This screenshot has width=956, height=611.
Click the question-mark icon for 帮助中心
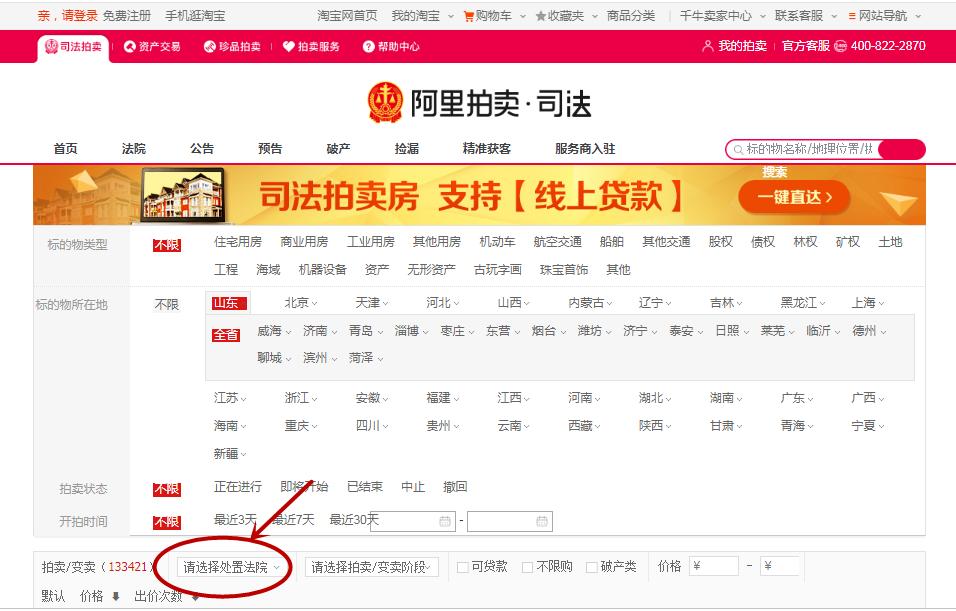(368, 46)
